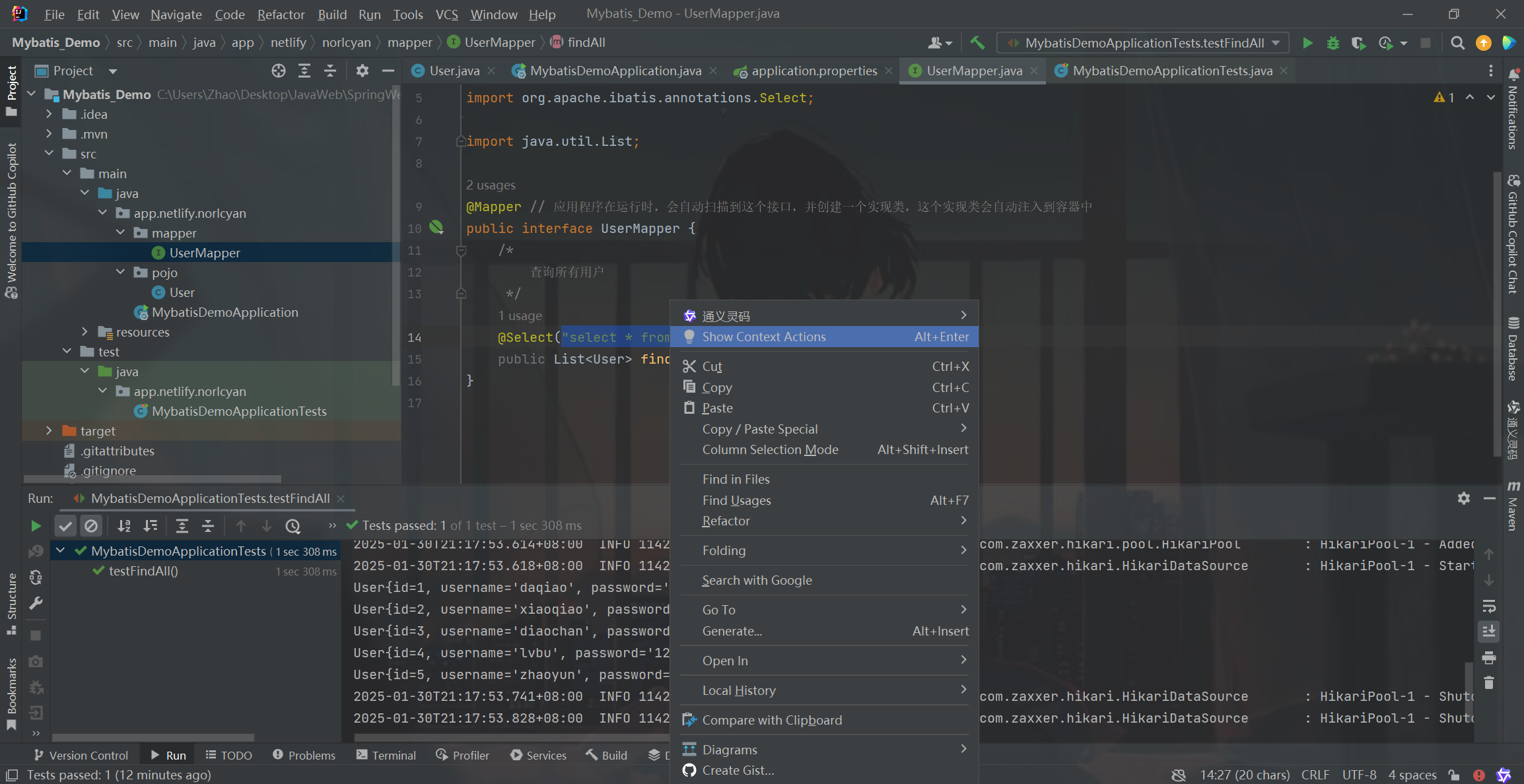Image resolution: width=1524 pixels, height=784 pixels.
Task: Toggle Show Ignored tests button
Action: tap(91, 526)
